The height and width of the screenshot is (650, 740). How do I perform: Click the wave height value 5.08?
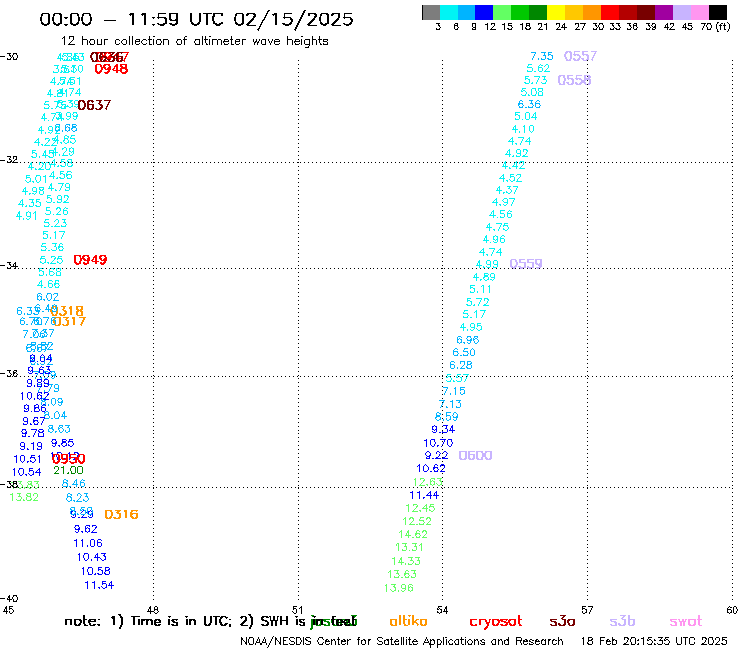[x=532, y=93]
